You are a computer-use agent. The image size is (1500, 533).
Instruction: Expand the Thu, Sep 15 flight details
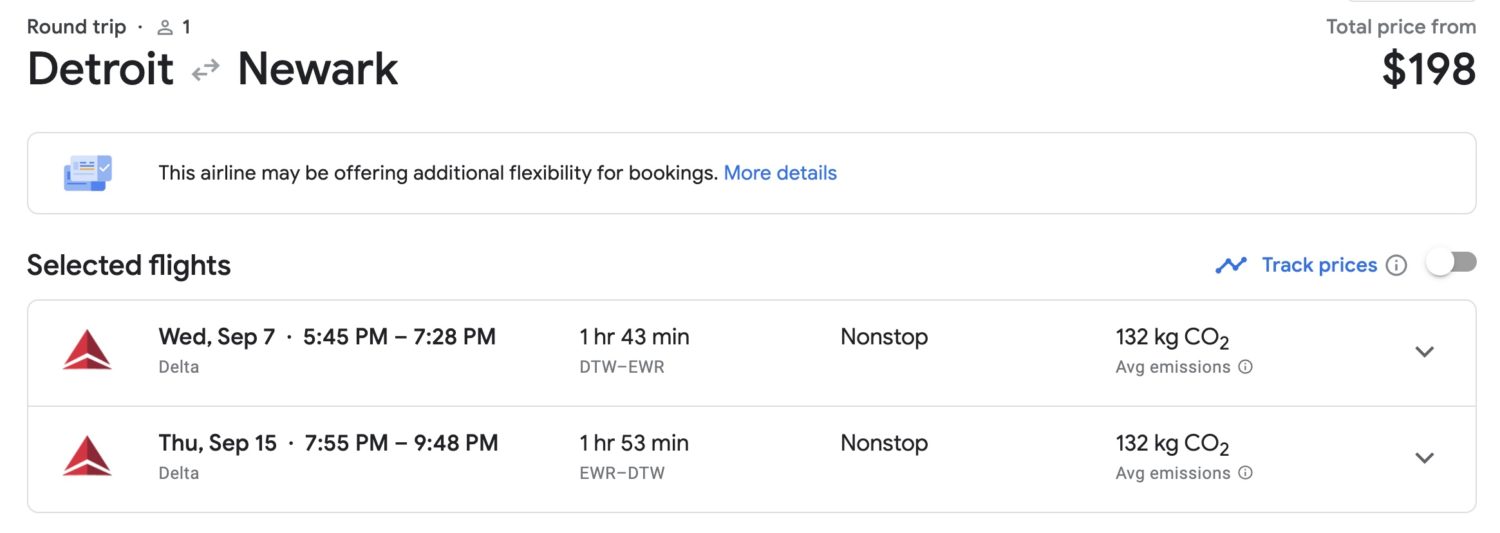pyautogui.click(x=1425, y=458)
